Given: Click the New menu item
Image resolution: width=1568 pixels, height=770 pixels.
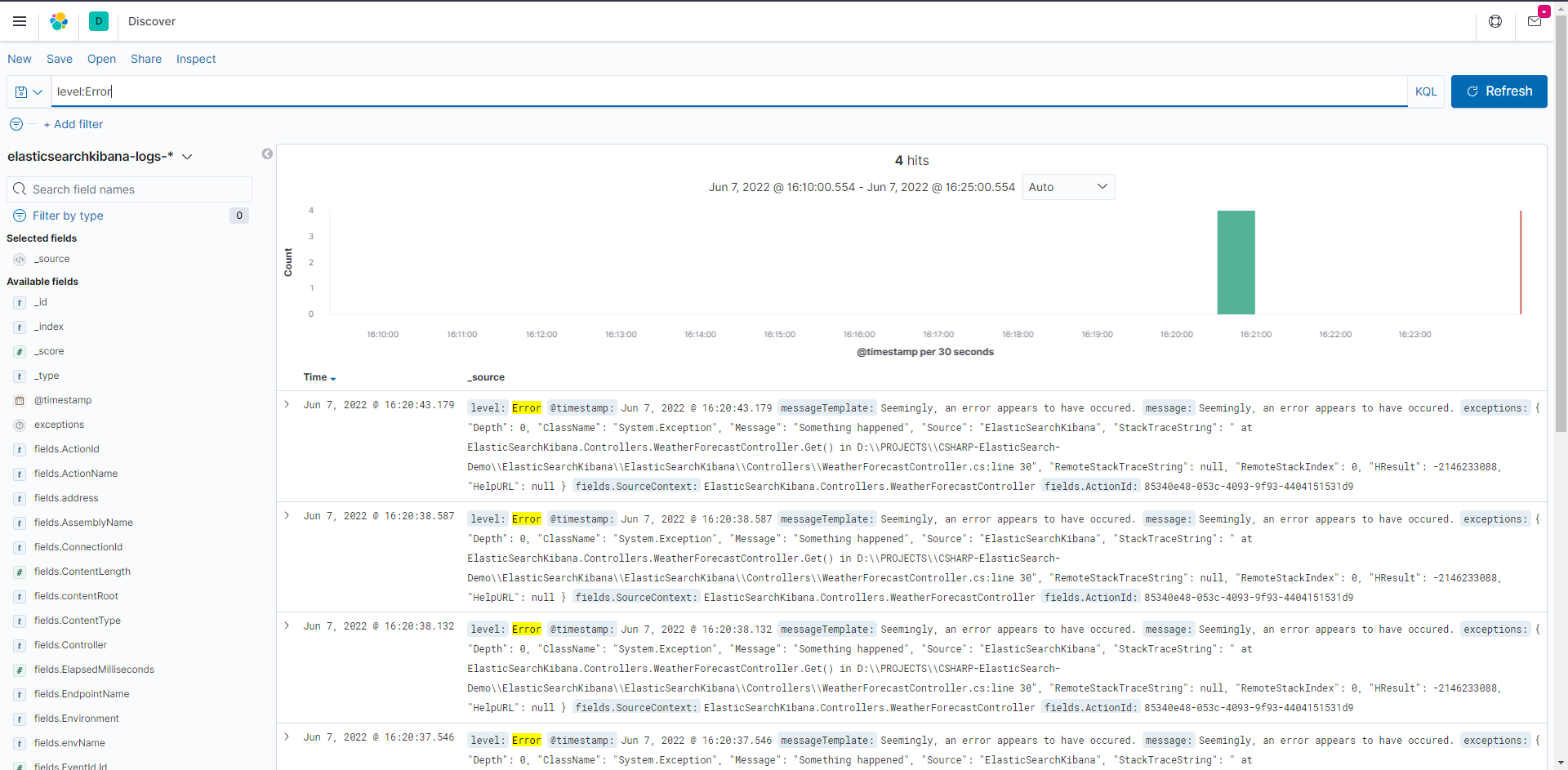Looking at the screenshot, I should 20,59.
